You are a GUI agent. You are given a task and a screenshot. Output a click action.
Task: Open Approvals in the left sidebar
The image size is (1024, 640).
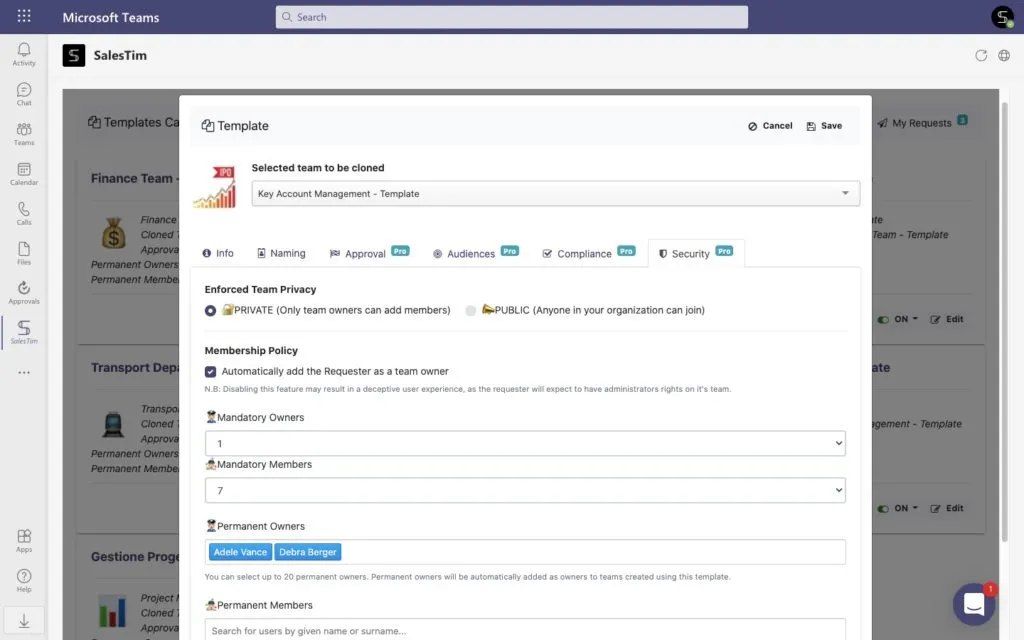(24, 293)
